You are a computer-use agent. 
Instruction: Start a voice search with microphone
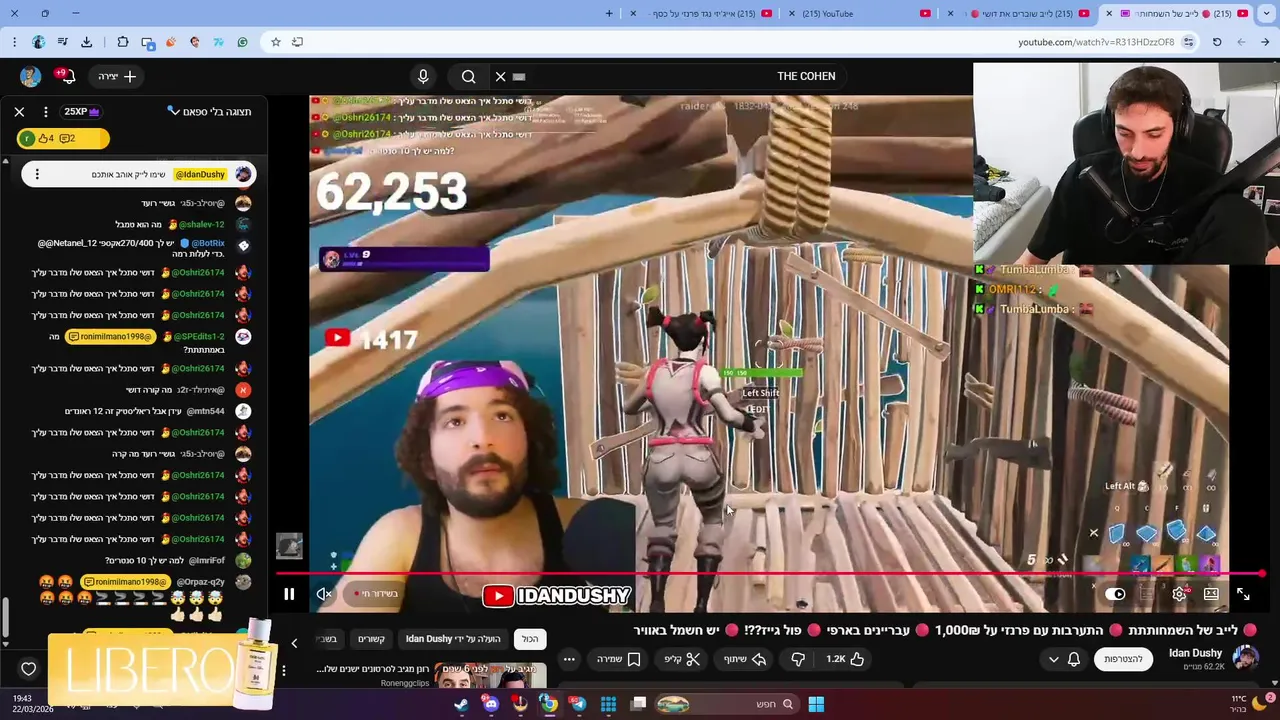(x=423, y=76)
